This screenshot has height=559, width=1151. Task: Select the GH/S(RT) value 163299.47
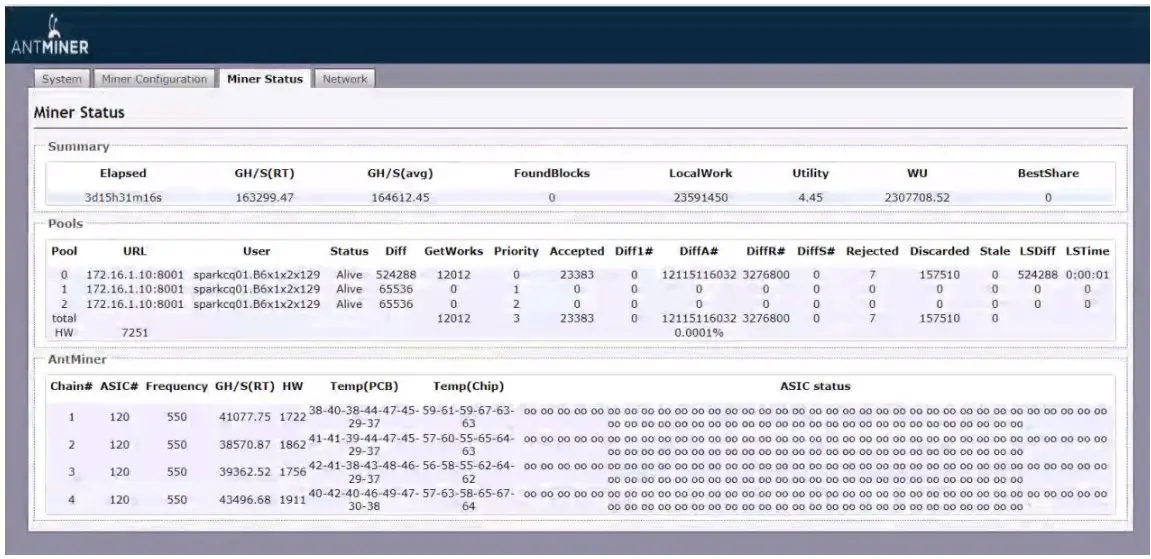tap(264, 197)
